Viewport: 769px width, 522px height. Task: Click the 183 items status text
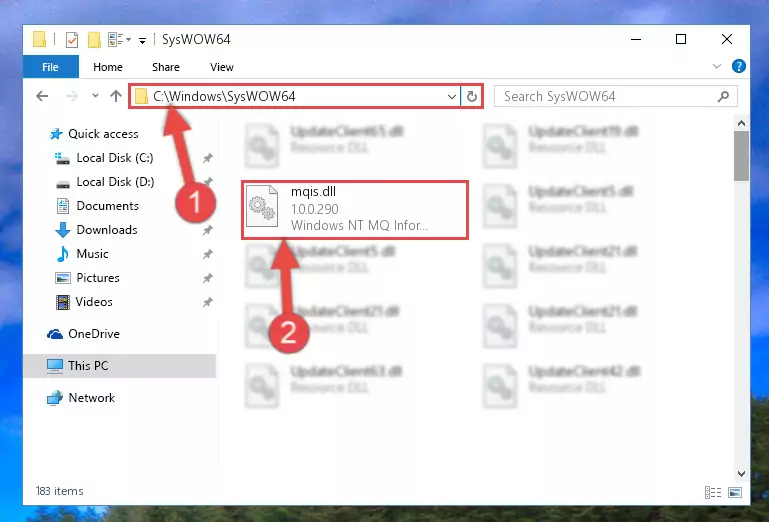coord(59,491)
